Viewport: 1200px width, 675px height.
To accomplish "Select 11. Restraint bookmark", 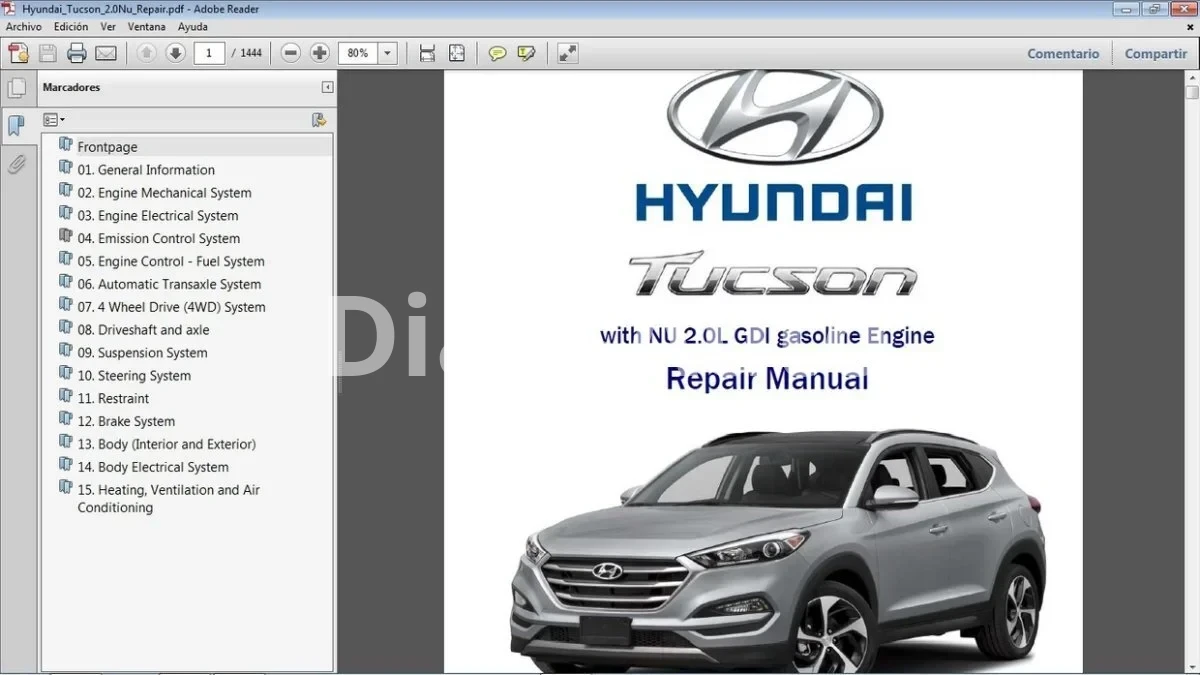I will pyautogui.click(x=113, y=399).
